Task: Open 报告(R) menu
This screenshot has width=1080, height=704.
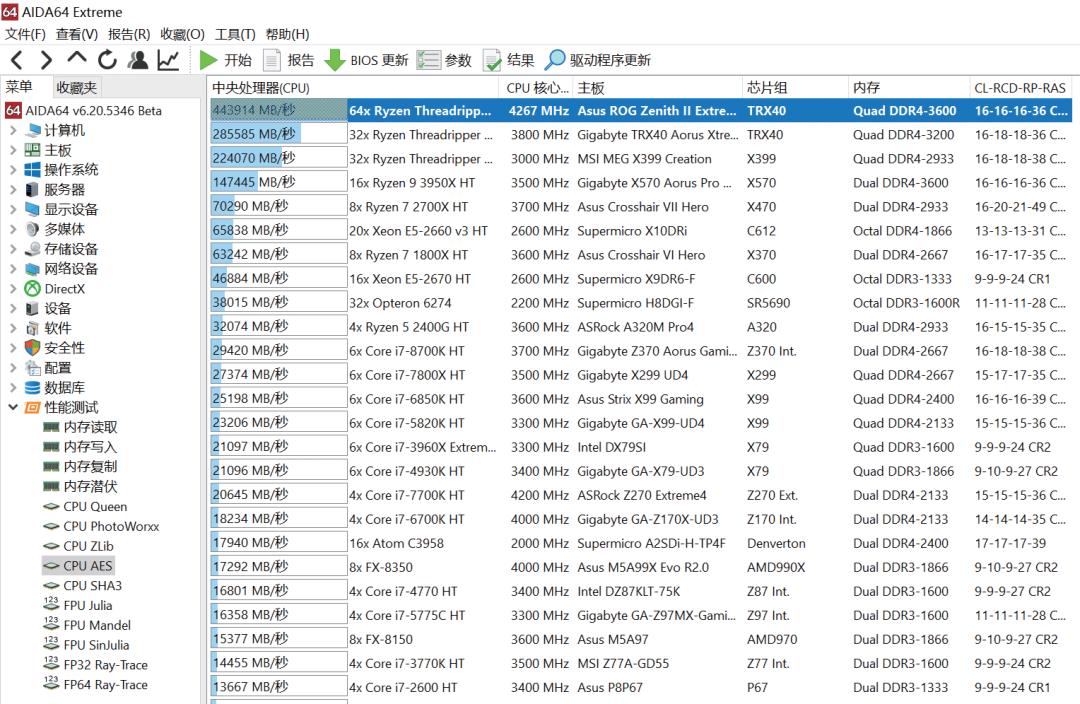Action: click(129, 34)
